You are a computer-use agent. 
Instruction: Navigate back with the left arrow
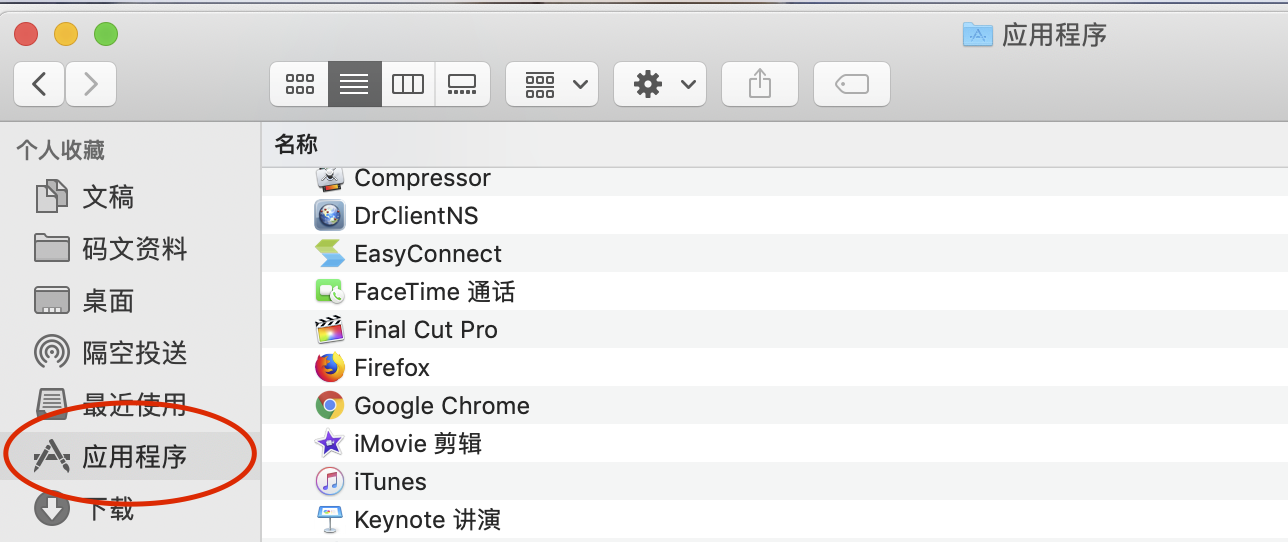coord(40,84)
